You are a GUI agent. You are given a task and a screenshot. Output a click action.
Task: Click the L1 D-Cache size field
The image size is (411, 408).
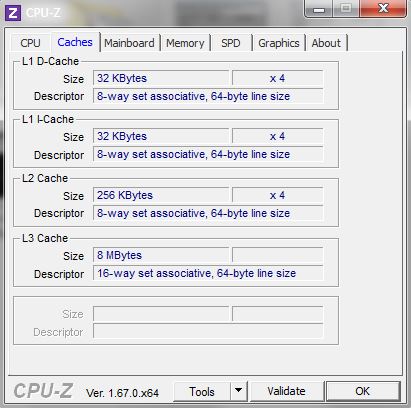[161, 78]
